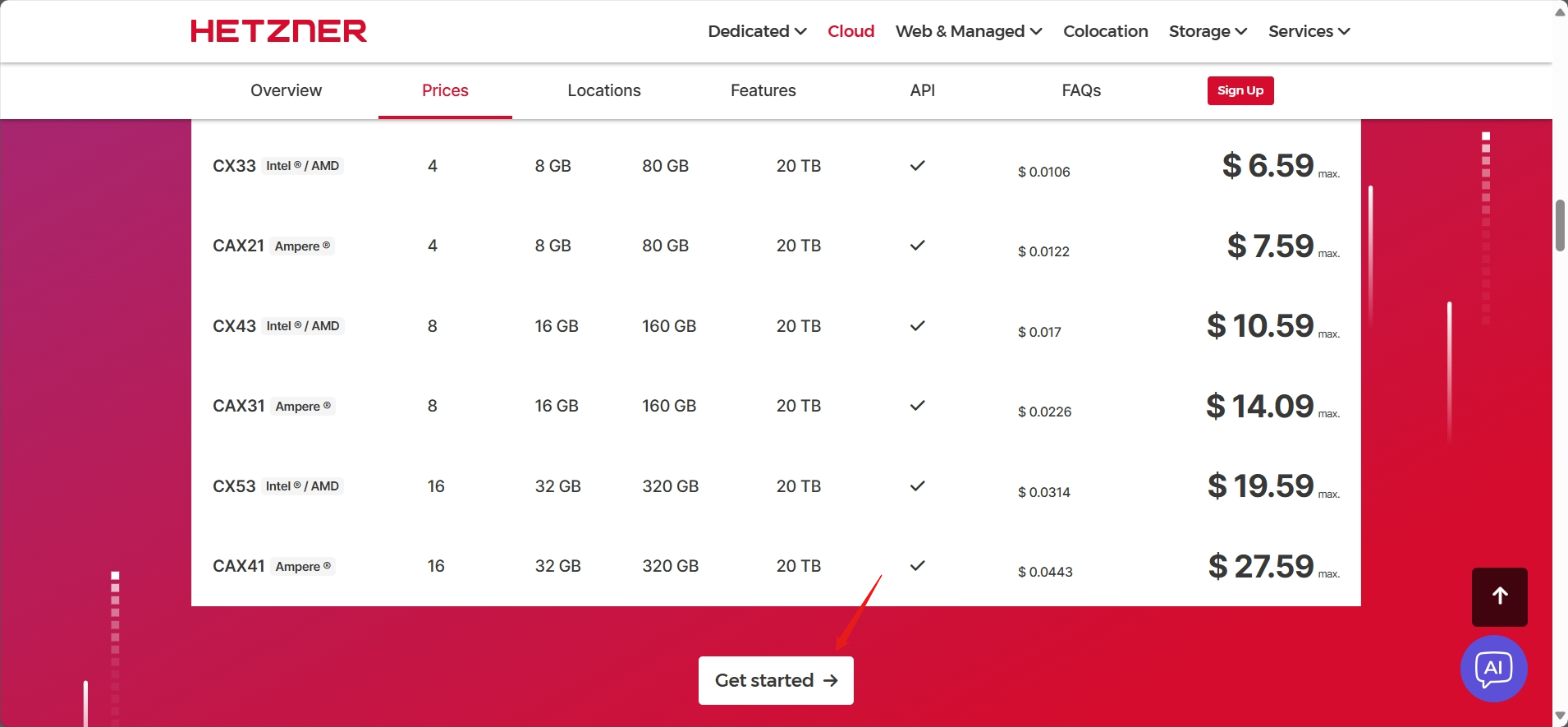The height and width of the screenshot is (727, 1568).
Task: Open the AI chat assistant
Action: pos(1493,669)
